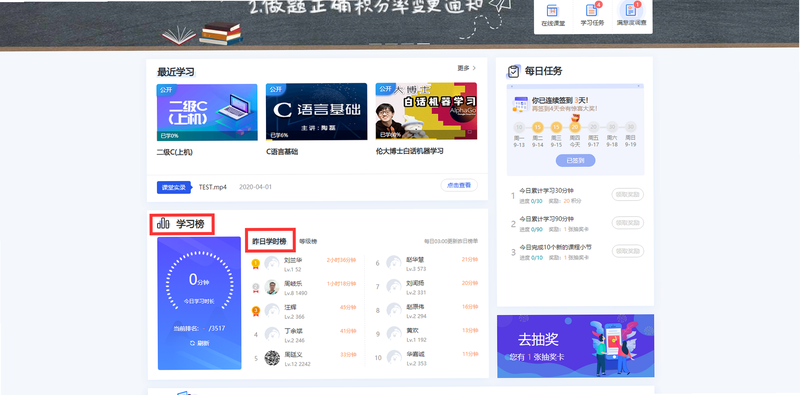Viewport: 800px width, 395px height.
Task: Click the Lv.3 573 level text
Action: pos(416,269)
